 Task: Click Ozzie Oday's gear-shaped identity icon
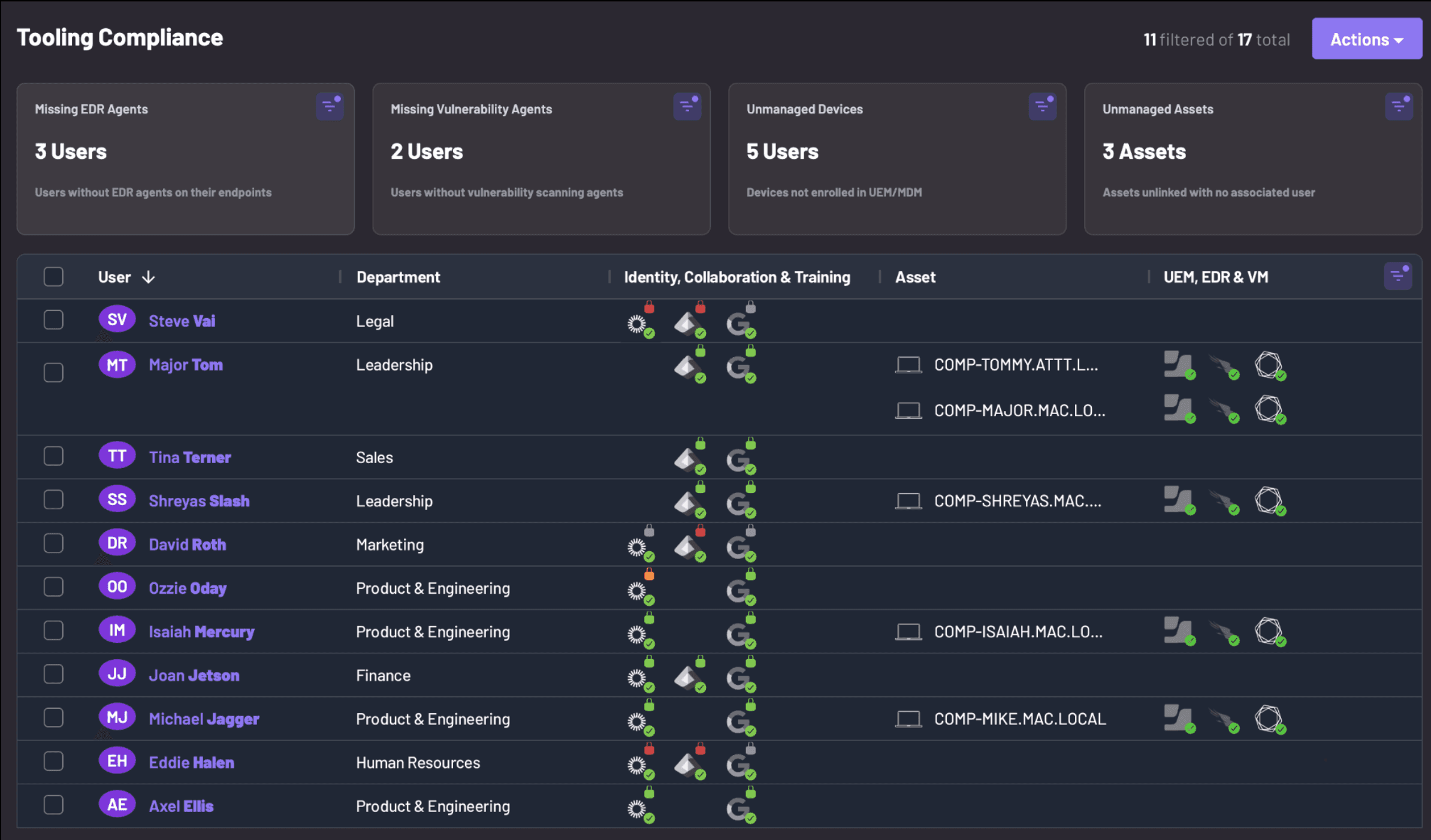click(638, 591)
